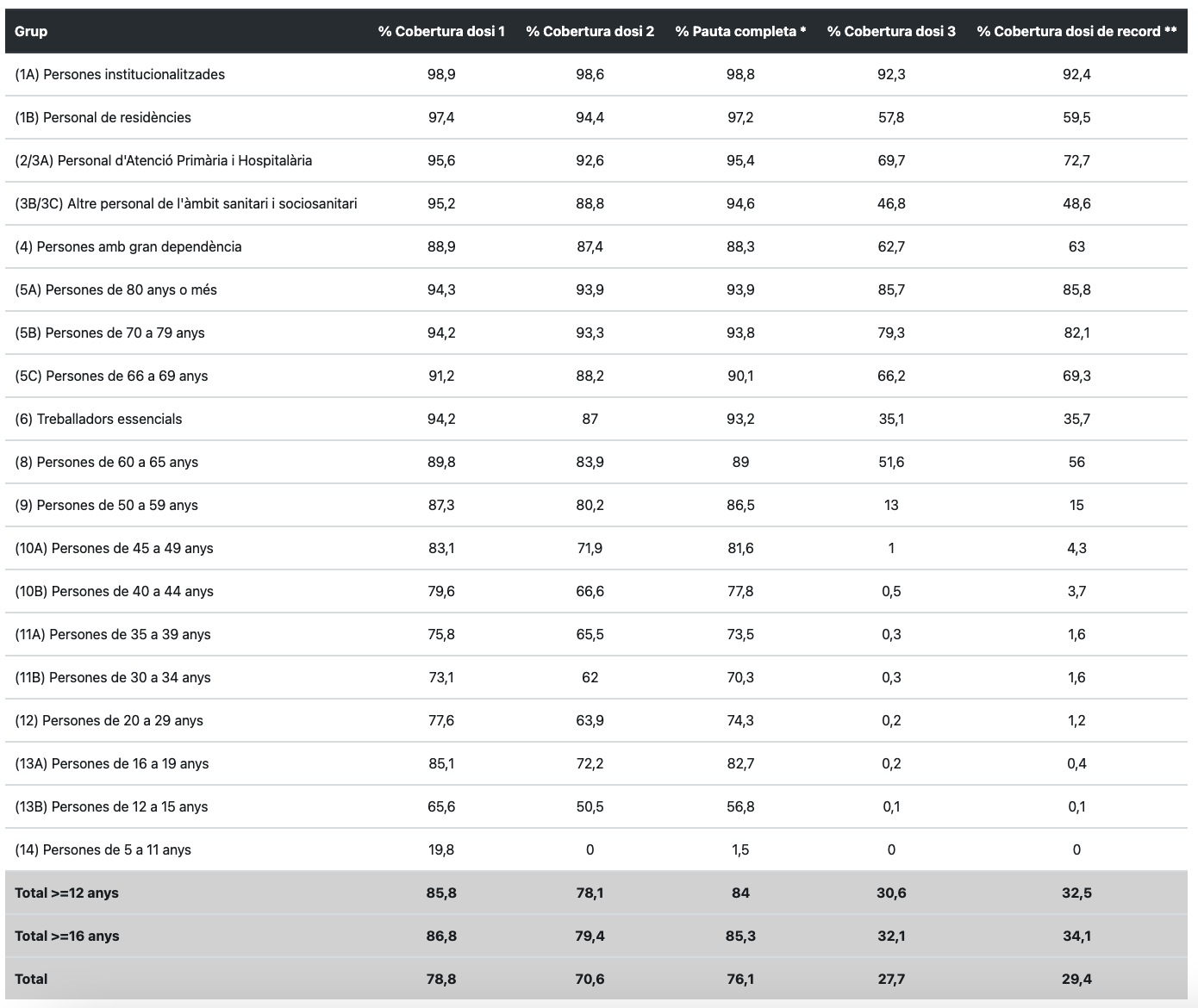Select '(14) Persones de 5 a 11 anys' label
Image resolution: width=1198 pixels, height=1008 pixels.
[103, 849]
